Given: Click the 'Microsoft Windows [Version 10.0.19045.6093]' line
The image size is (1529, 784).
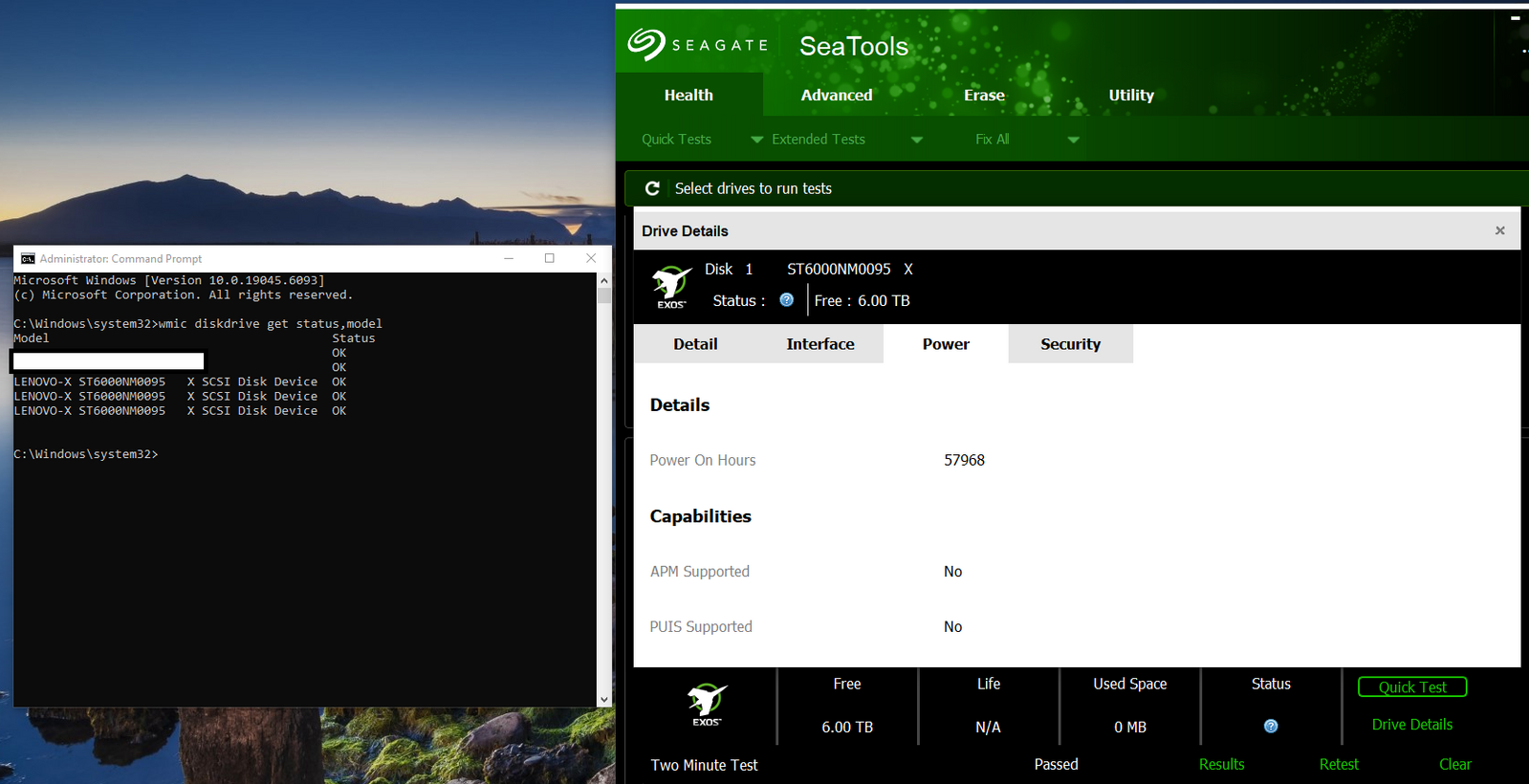Looking at the screenshot, I should (x=169, y=280).
